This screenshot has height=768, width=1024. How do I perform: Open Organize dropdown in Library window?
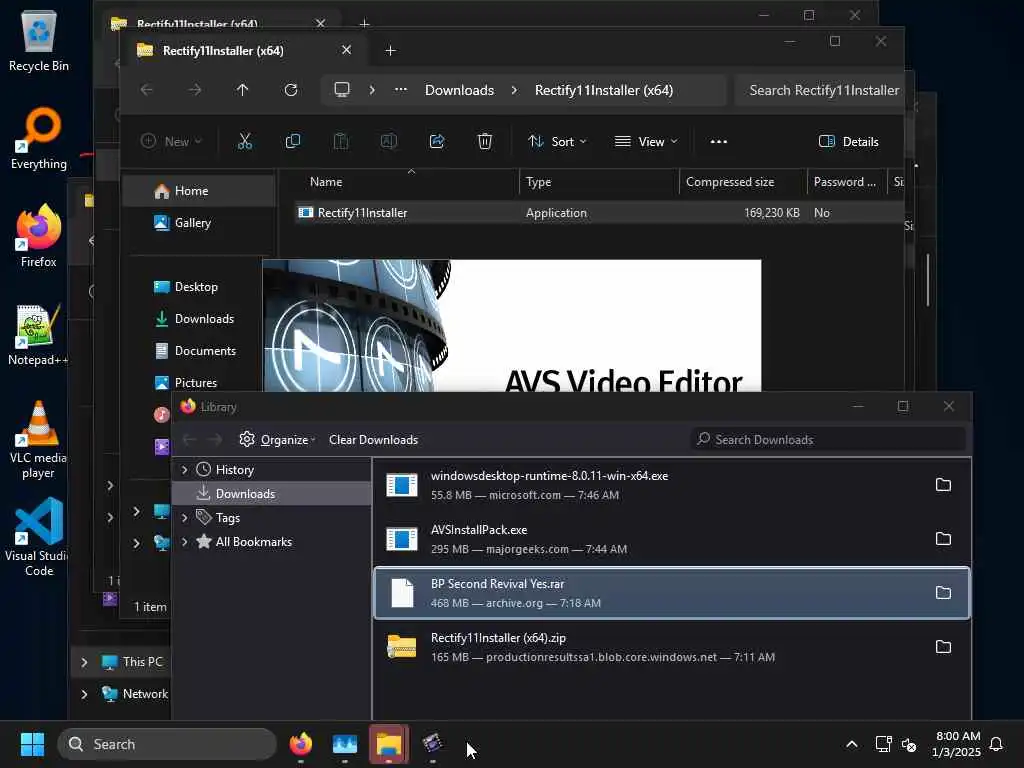pyautogui.click(x=278, y=440)
